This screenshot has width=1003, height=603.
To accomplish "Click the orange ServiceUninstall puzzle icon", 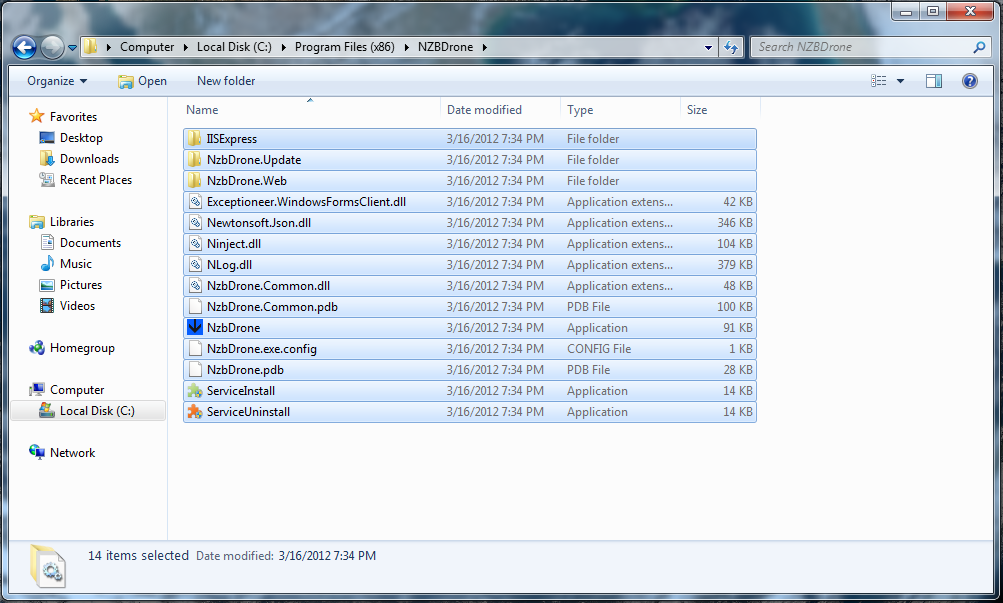I will 195,412.
